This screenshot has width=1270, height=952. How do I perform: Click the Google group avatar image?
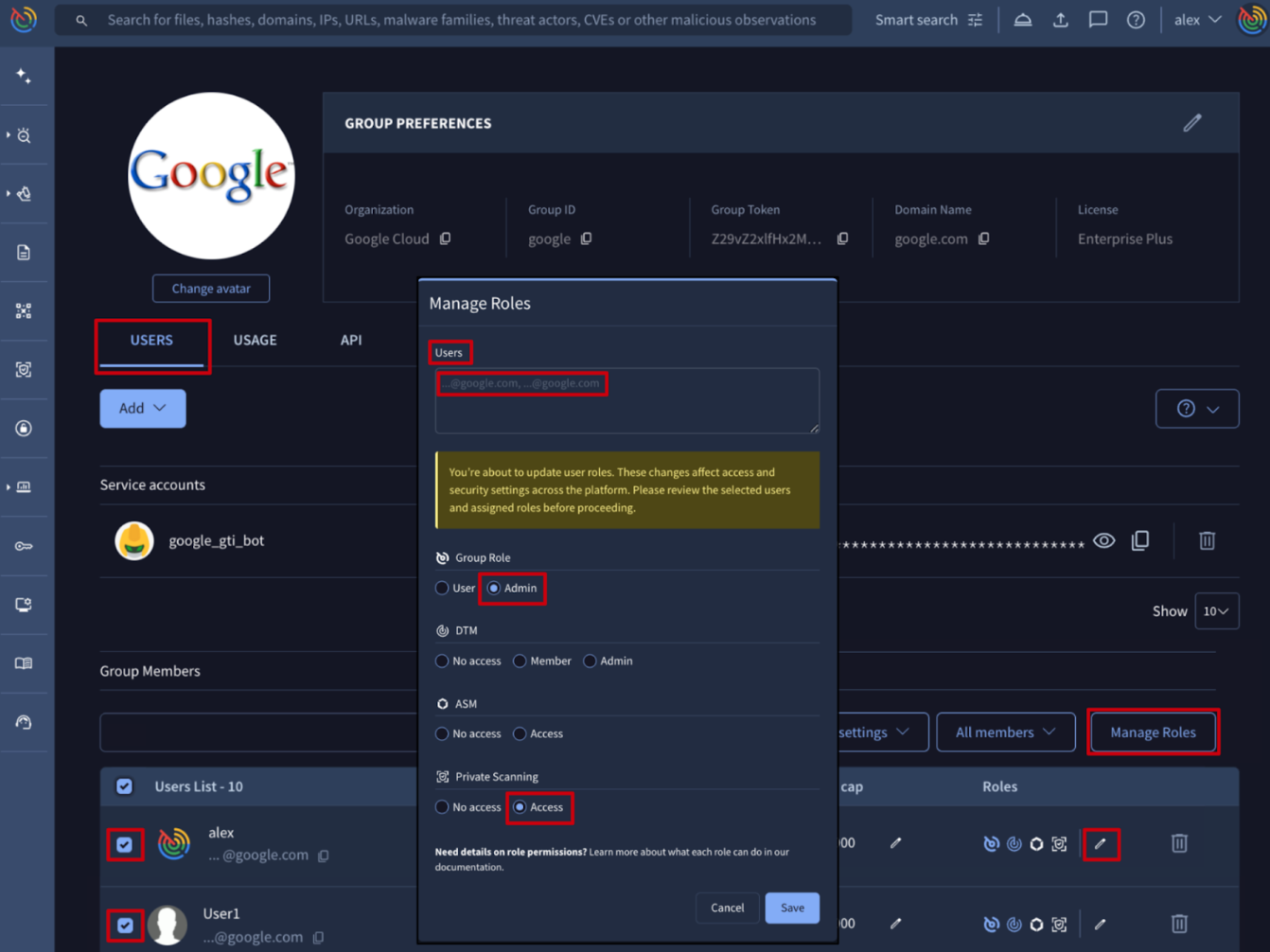point(211,176)
